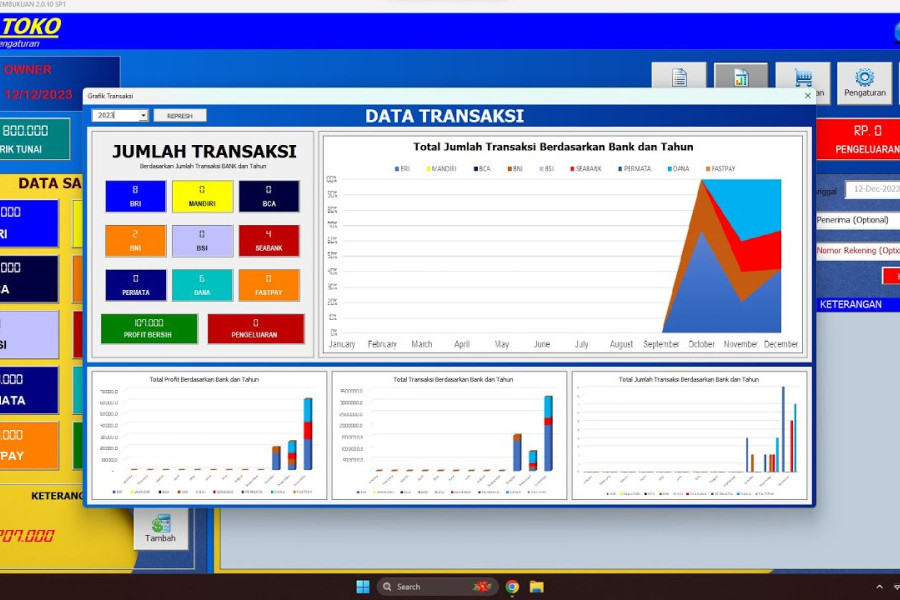Click the bottom-right Total Jumlah Transaksi chart

tap(689, 435)
